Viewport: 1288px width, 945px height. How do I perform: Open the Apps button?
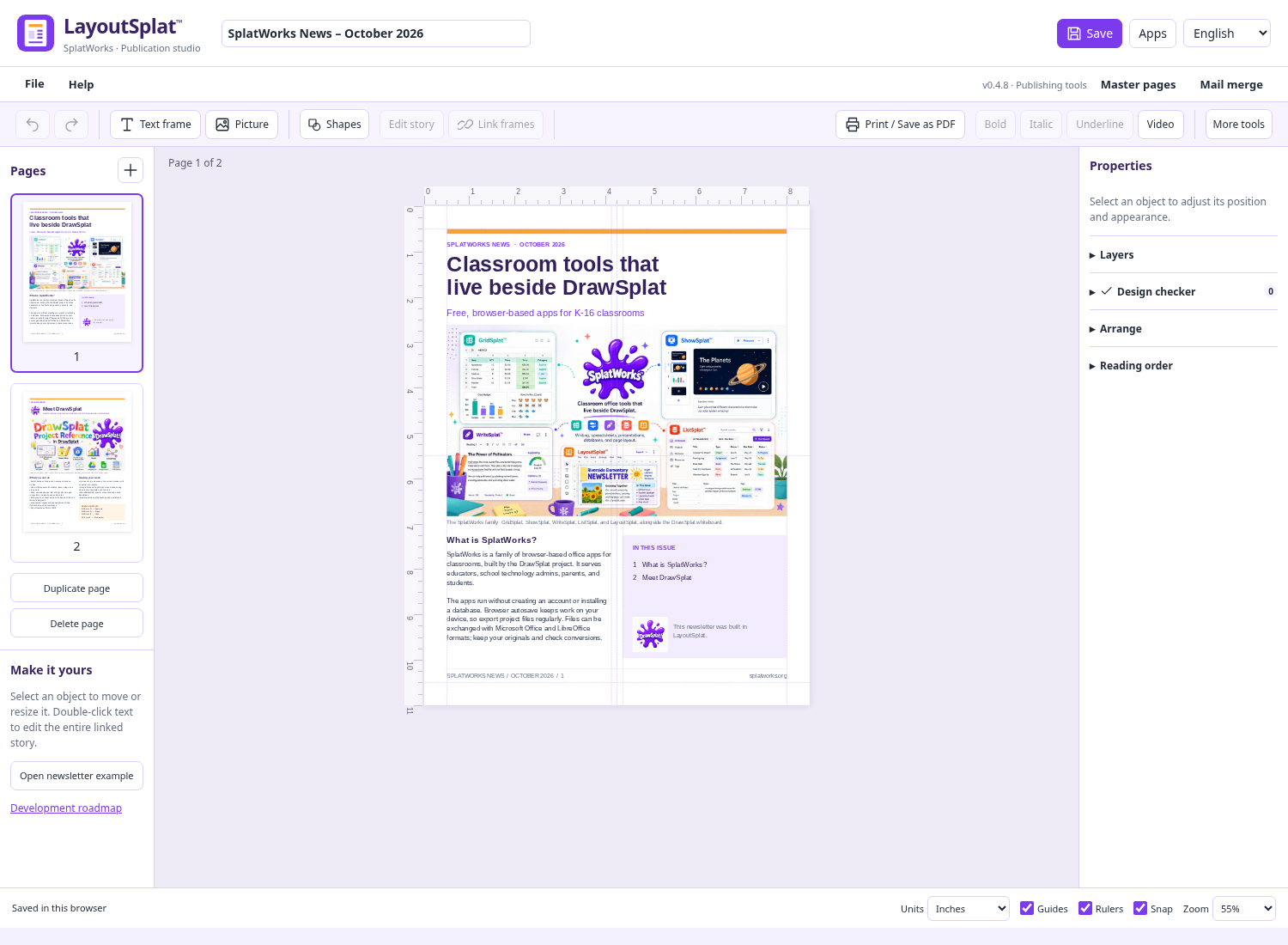point(1152,34)
